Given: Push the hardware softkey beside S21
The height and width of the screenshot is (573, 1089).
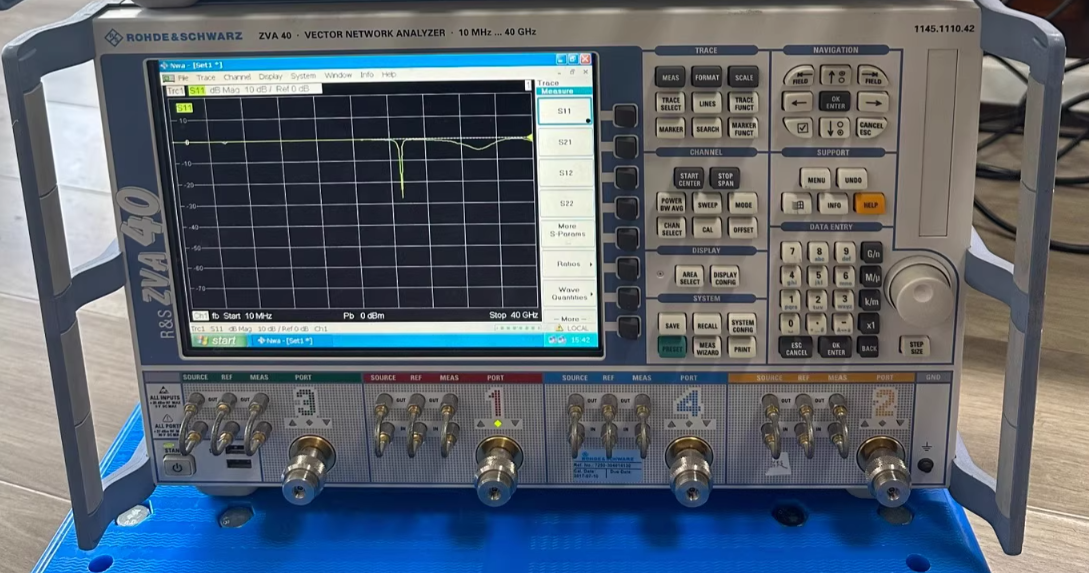Looking at the screenshot, I should point(625,146).
